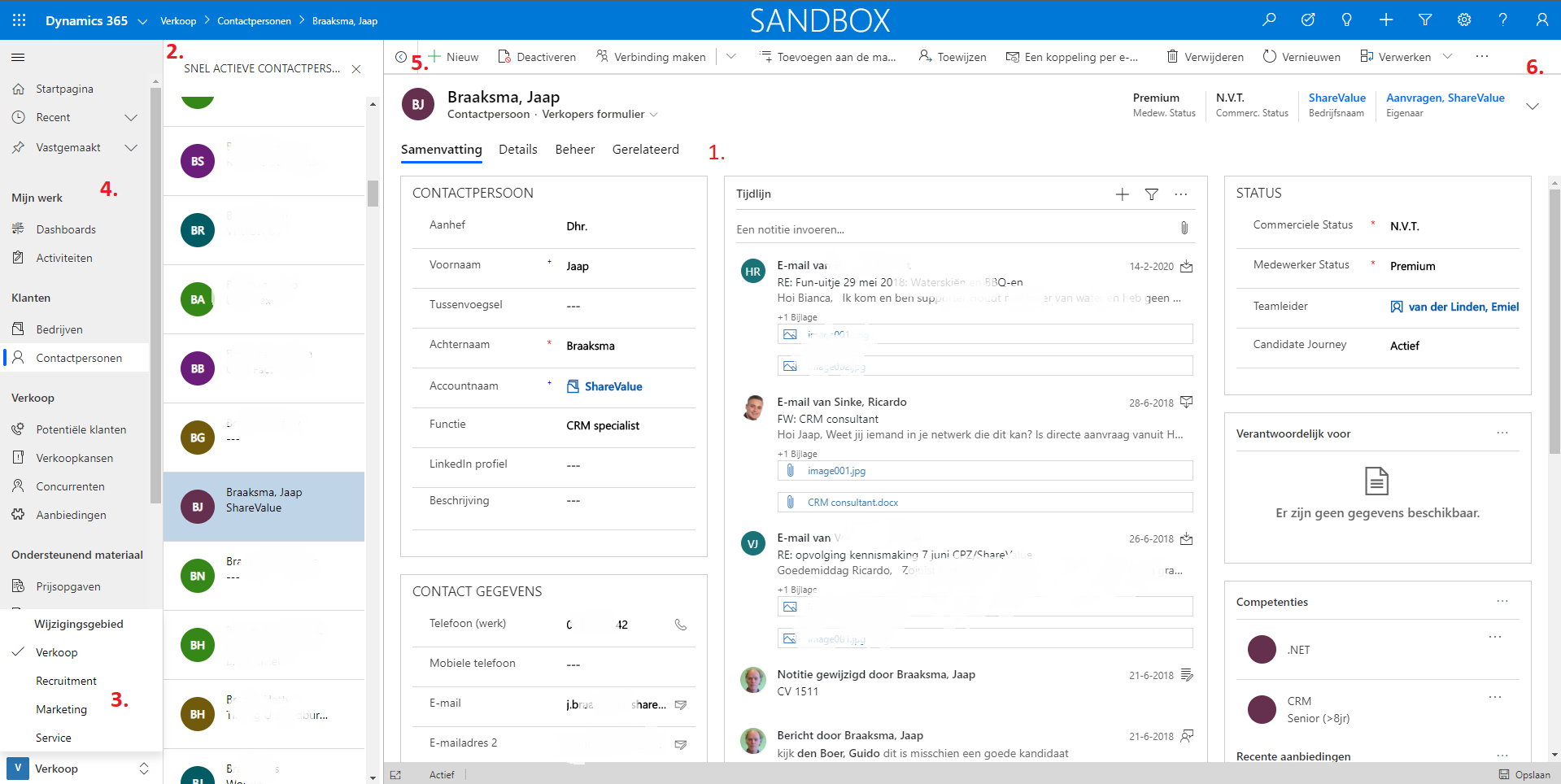Open options ellipsis for CRM competency
Screen dimensions: 1561x784
click(x=1495, y=697)
